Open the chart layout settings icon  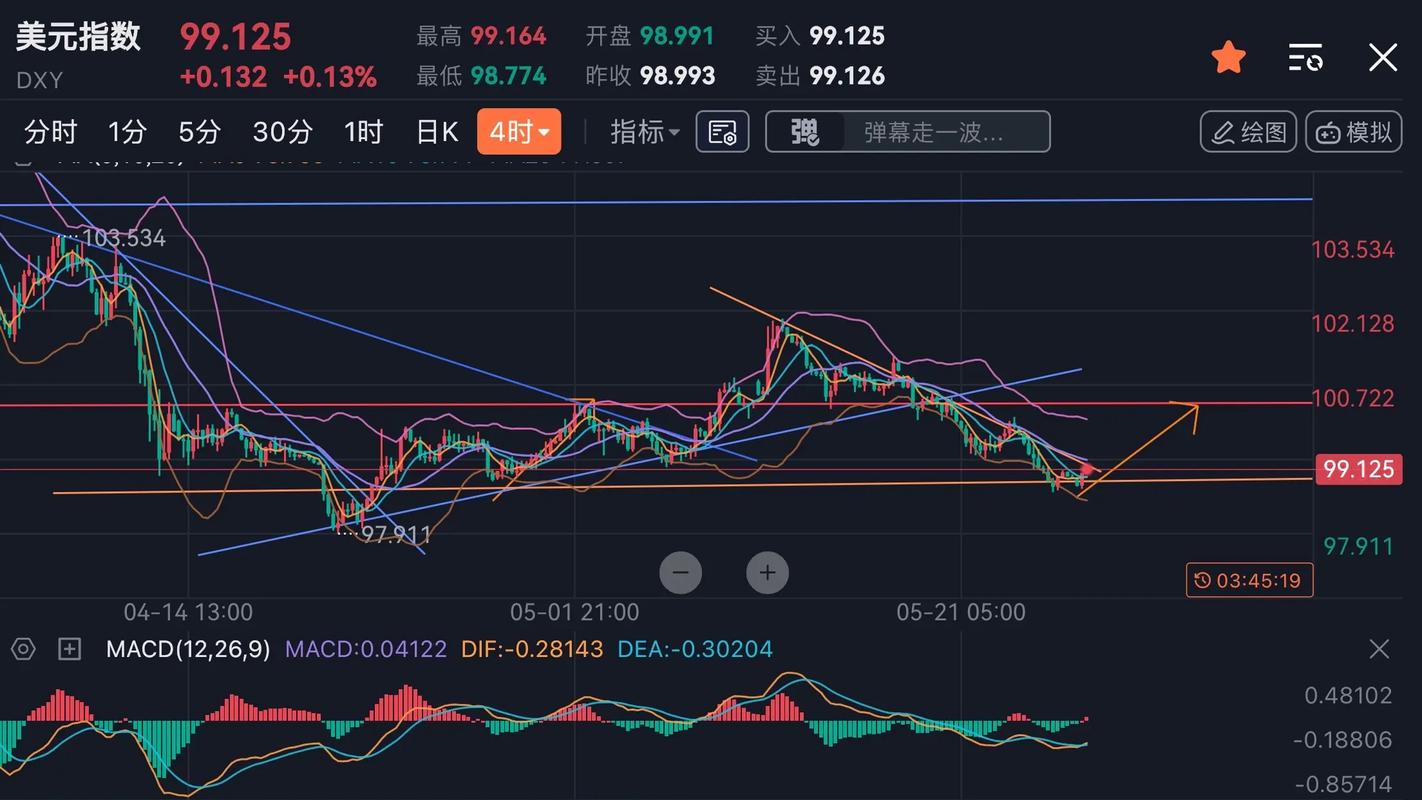click(722, 132)
